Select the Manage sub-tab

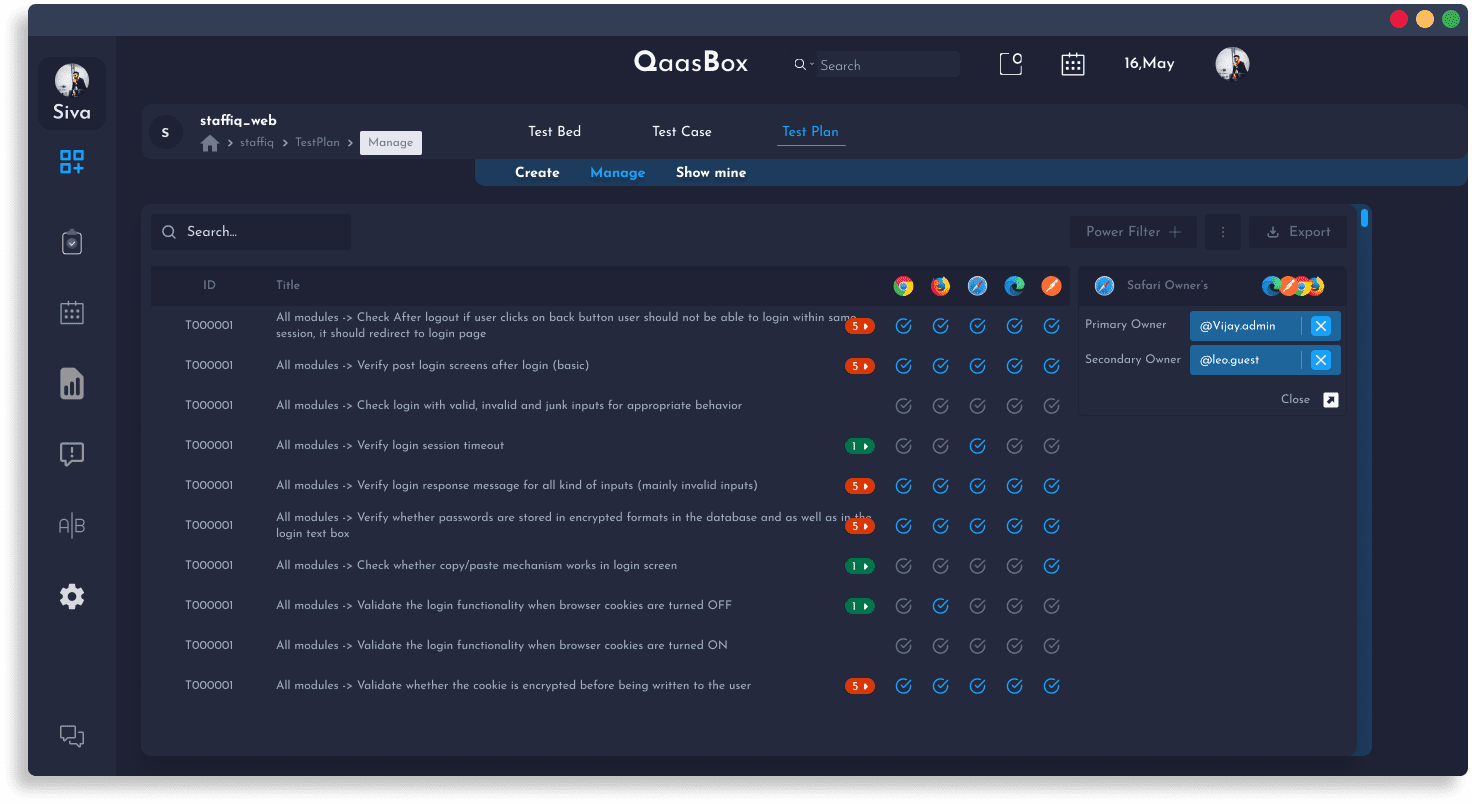click(x=618, y=173)
